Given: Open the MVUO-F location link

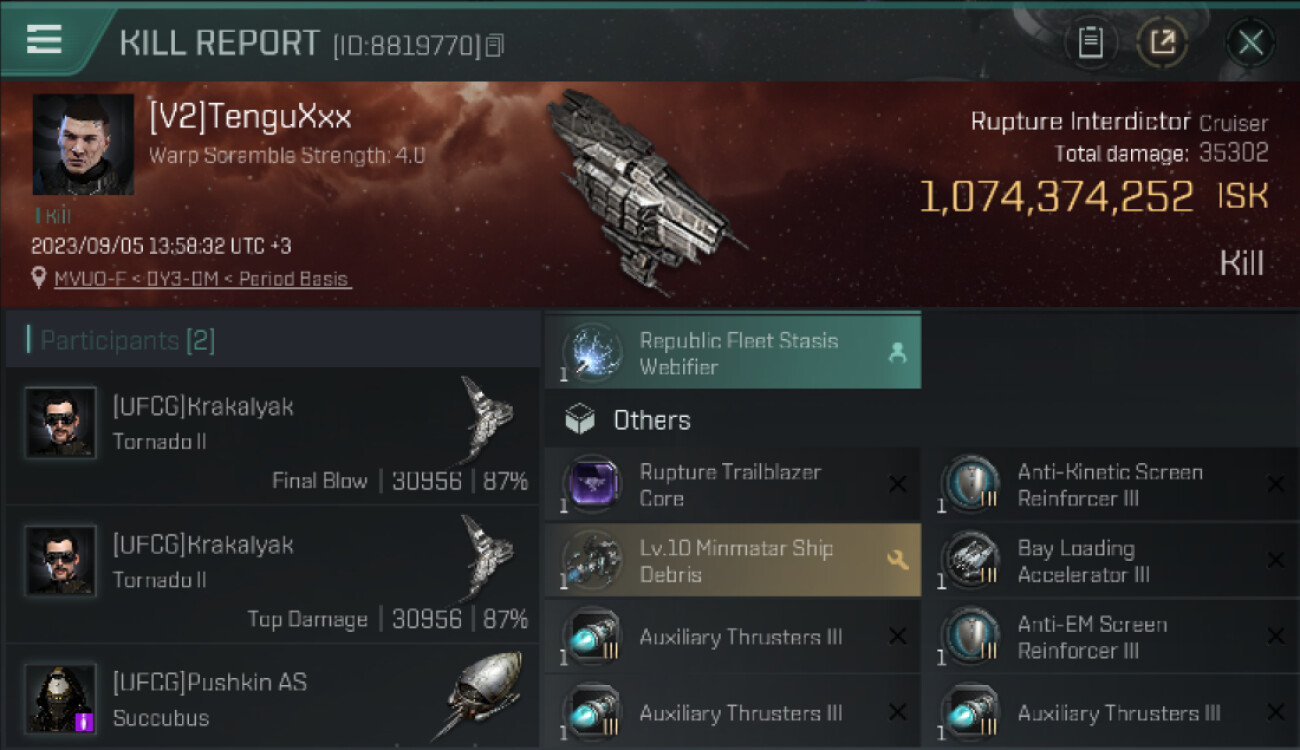Looking at the screenshot, I should (x=201, y=279).
